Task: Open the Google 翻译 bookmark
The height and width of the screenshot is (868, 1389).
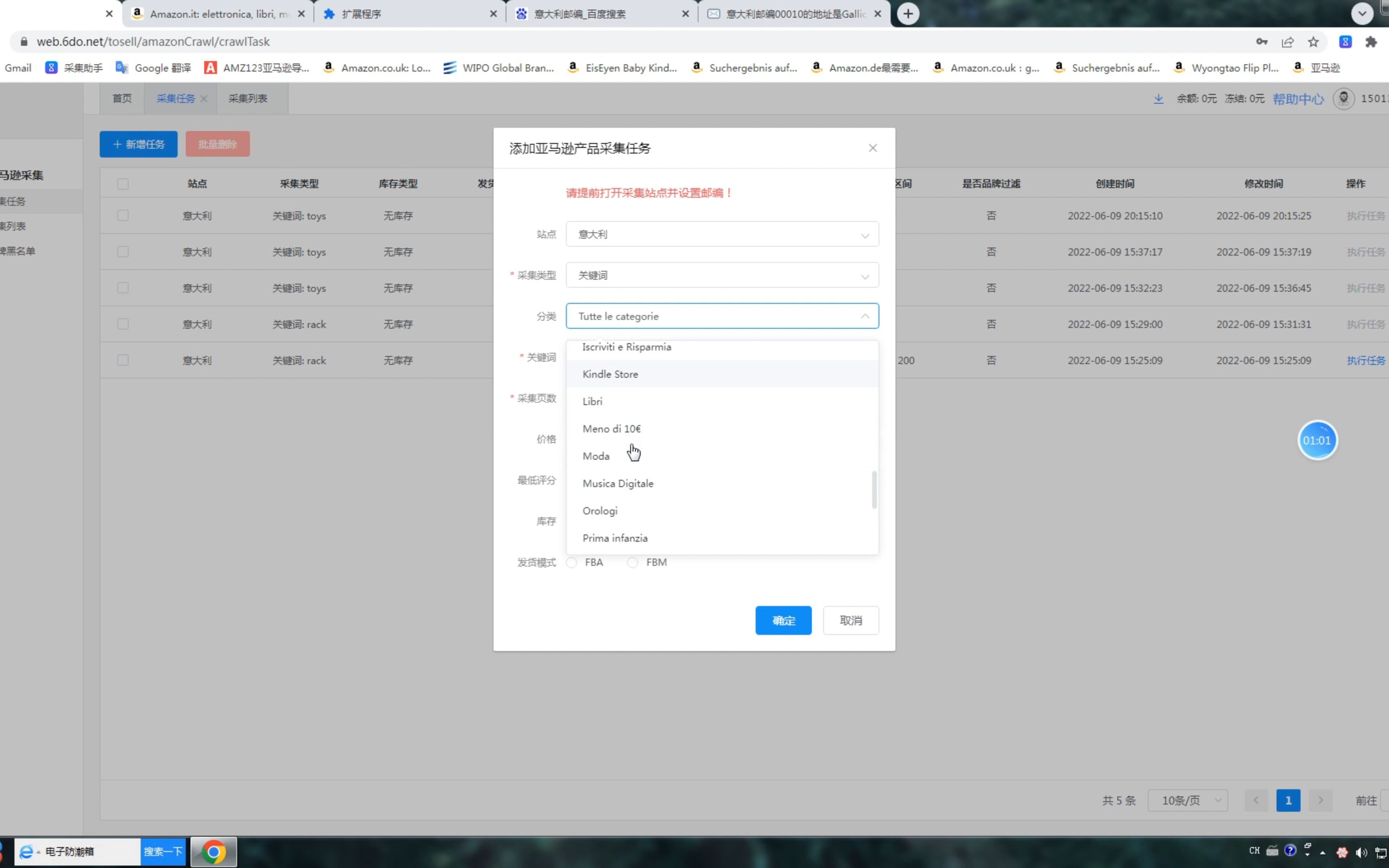Action: (153, 68)
